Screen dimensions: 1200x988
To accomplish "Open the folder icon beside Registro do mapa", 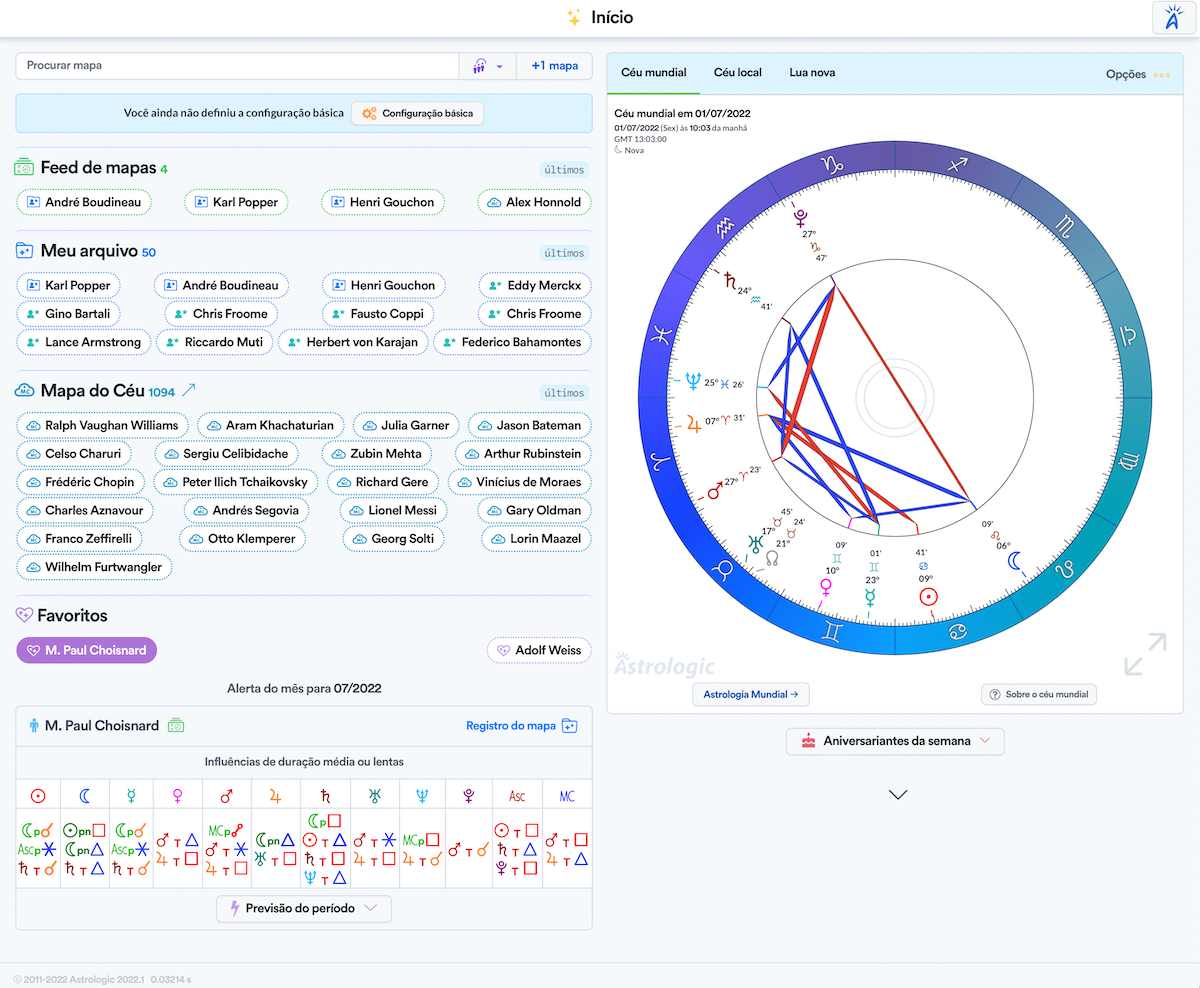I will pos(570,726).
